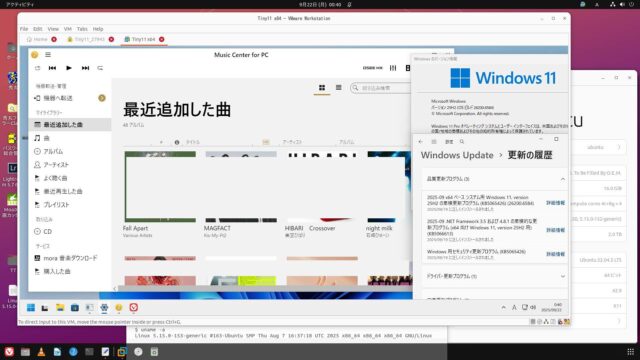Show hidden tray icons in guest taskbar
Screen dimensions: 640x360
(503, 307)
